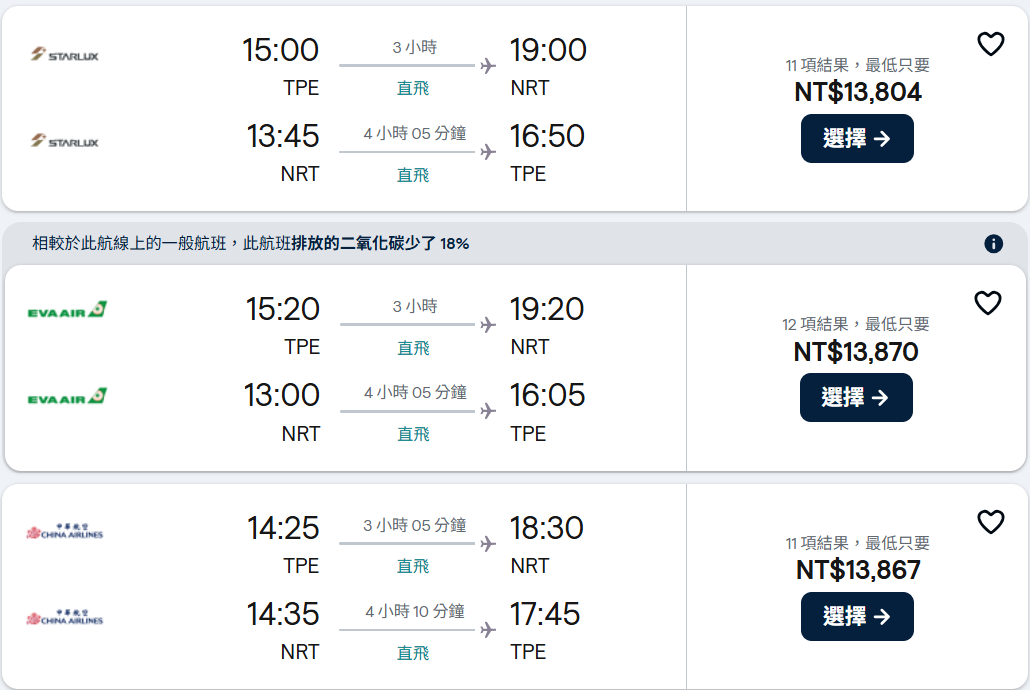Click the Starlux logo on the 15:00 departure
Screen dimensions: 1030x690
pyautogui.click(x=65, y=54)
